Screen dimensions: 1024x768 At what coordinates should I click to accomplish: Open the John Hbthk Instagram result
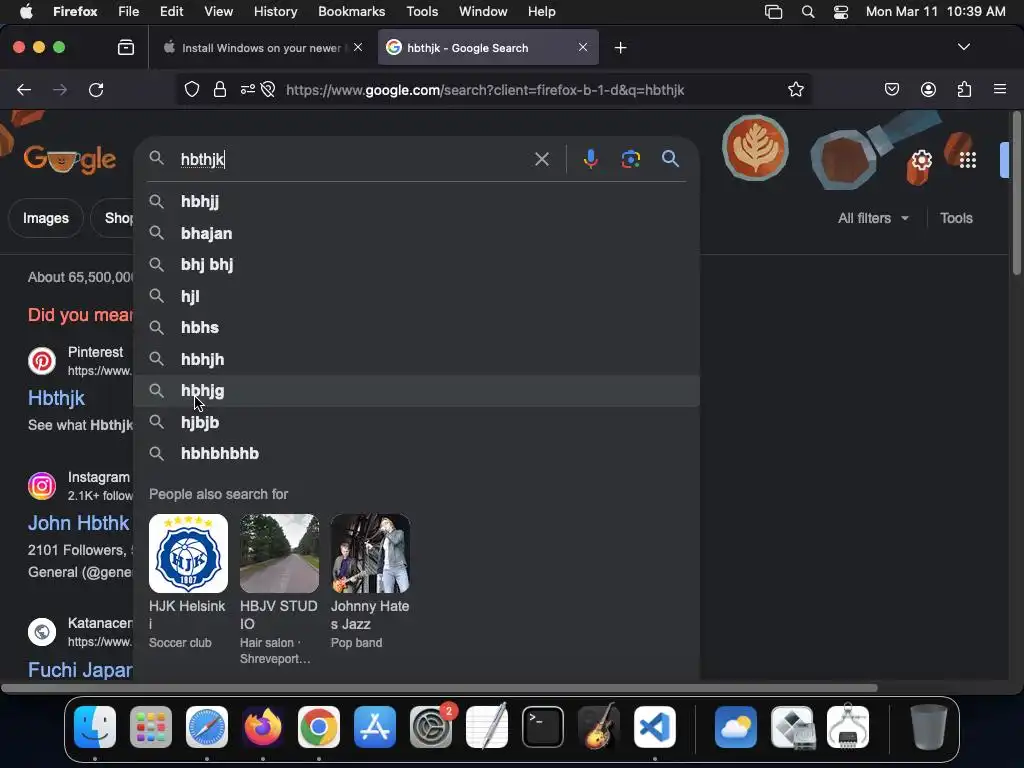tap(78, 523)
